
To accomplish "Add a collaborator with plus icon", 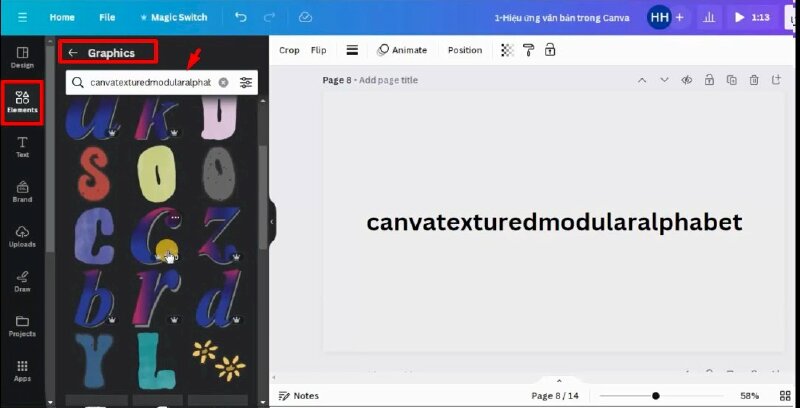I will (x=679, y=17).
